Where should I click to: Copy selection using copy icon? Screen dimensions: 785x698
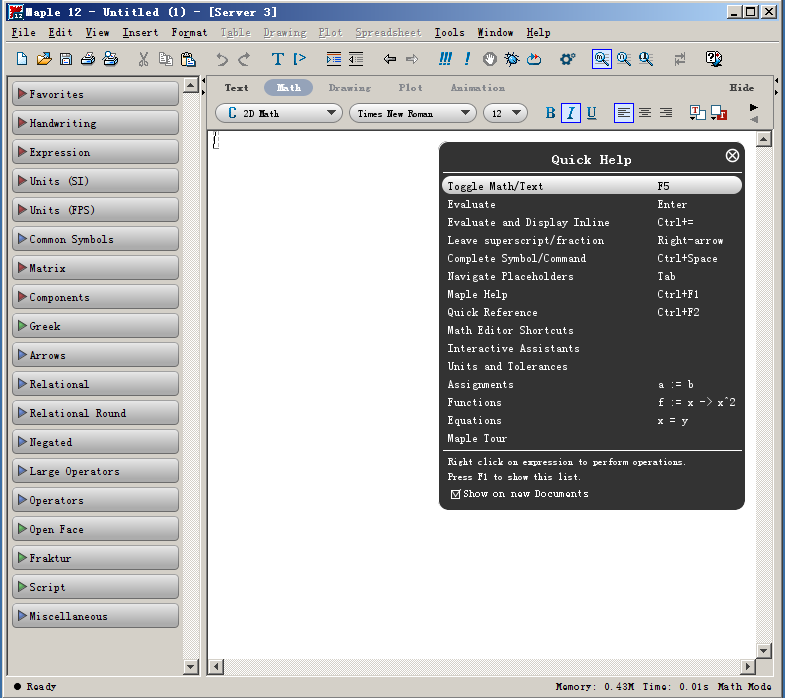click(x=166, y=59)
